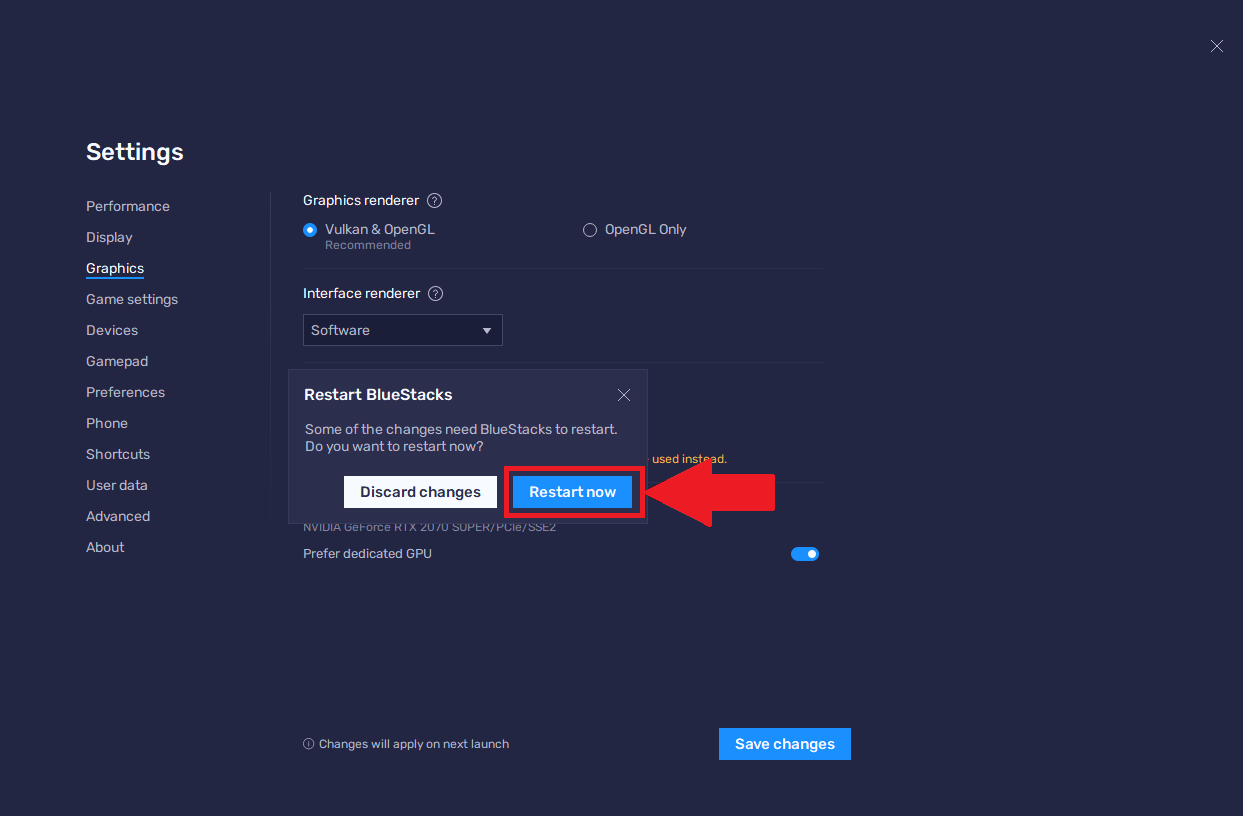Click 'Prefer dedicated GPU' label
This screenshot has width=1243, height=816.
tap(368, 554)
